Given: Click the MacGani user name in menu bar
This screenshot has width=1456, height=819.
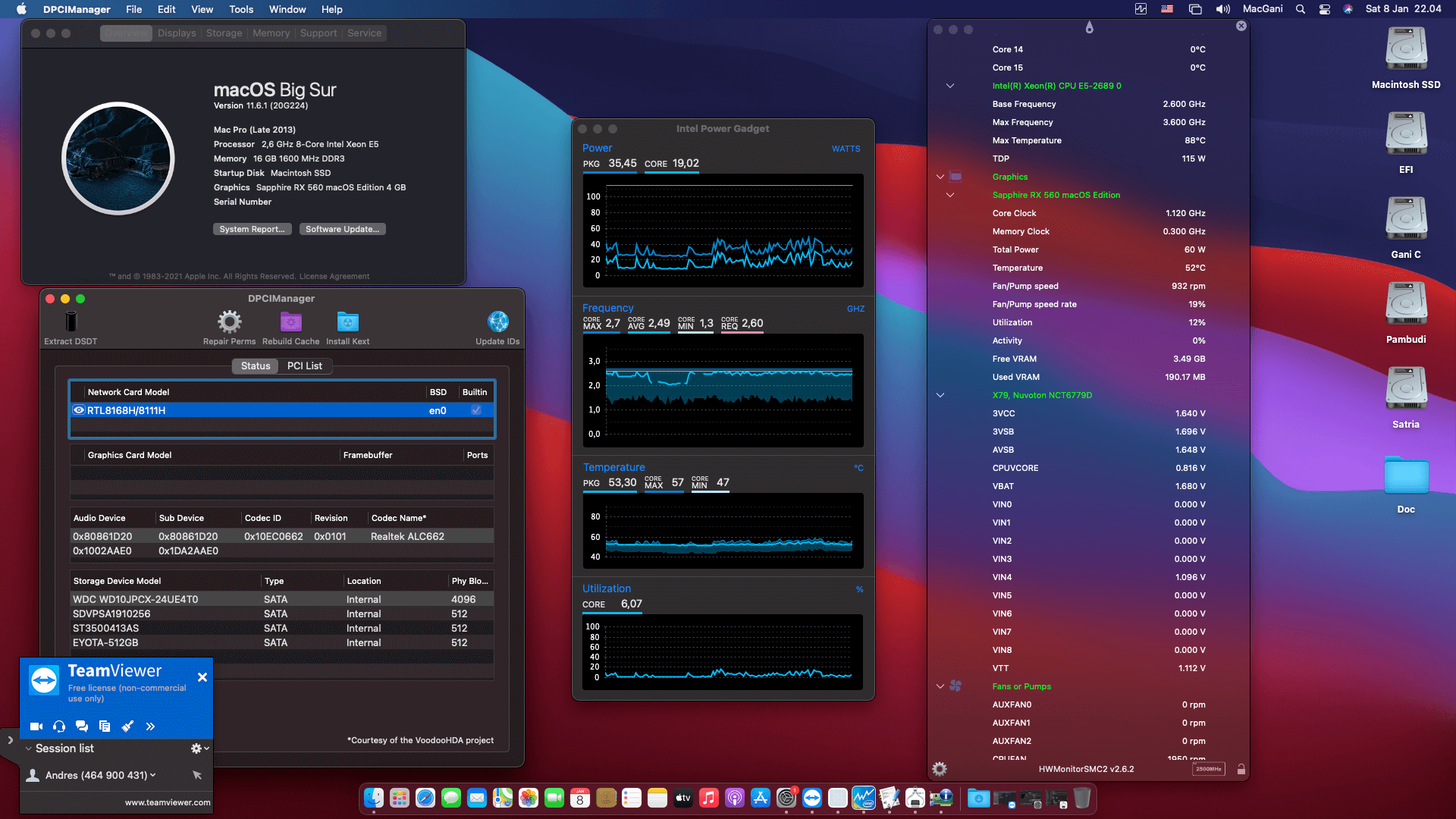Looking at the screenshot, I should [x=1263, y=9].
